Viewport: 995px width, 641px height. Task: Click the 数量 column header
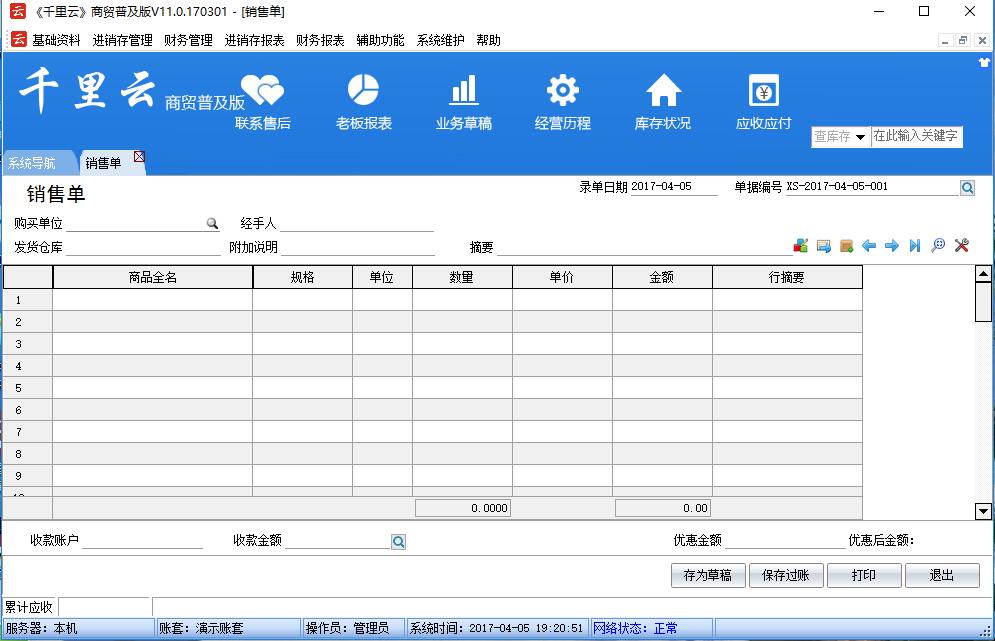[463, 277]
